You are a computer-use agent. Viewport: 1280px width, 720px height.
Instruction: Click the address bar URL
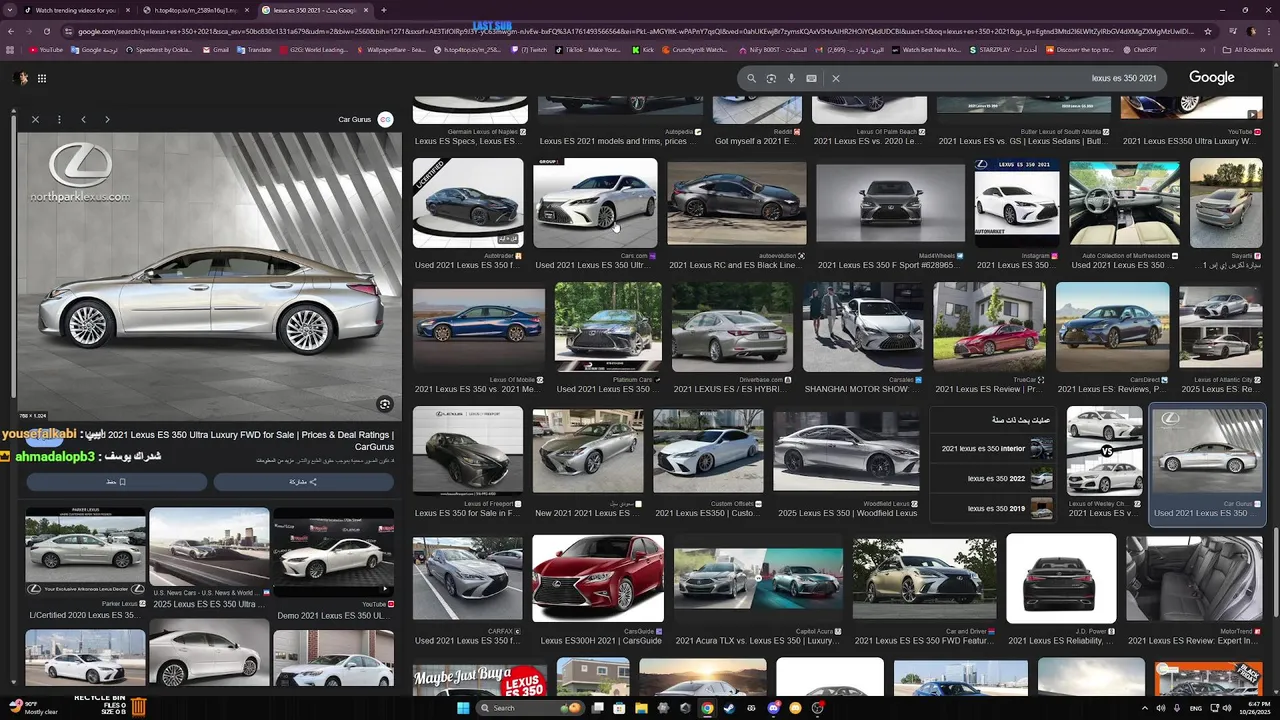point(630,31)
